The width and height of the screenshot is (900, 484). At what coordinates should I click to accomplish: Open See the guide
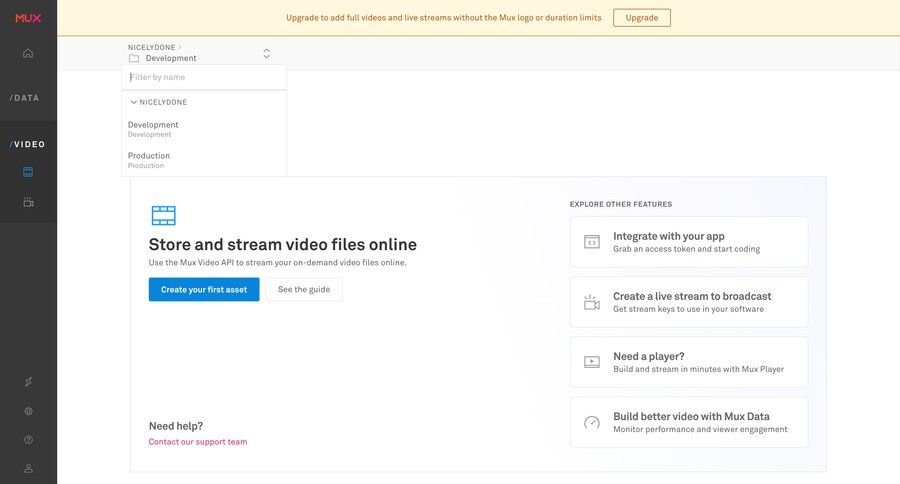pyautogui.click(x=303, y=290)
